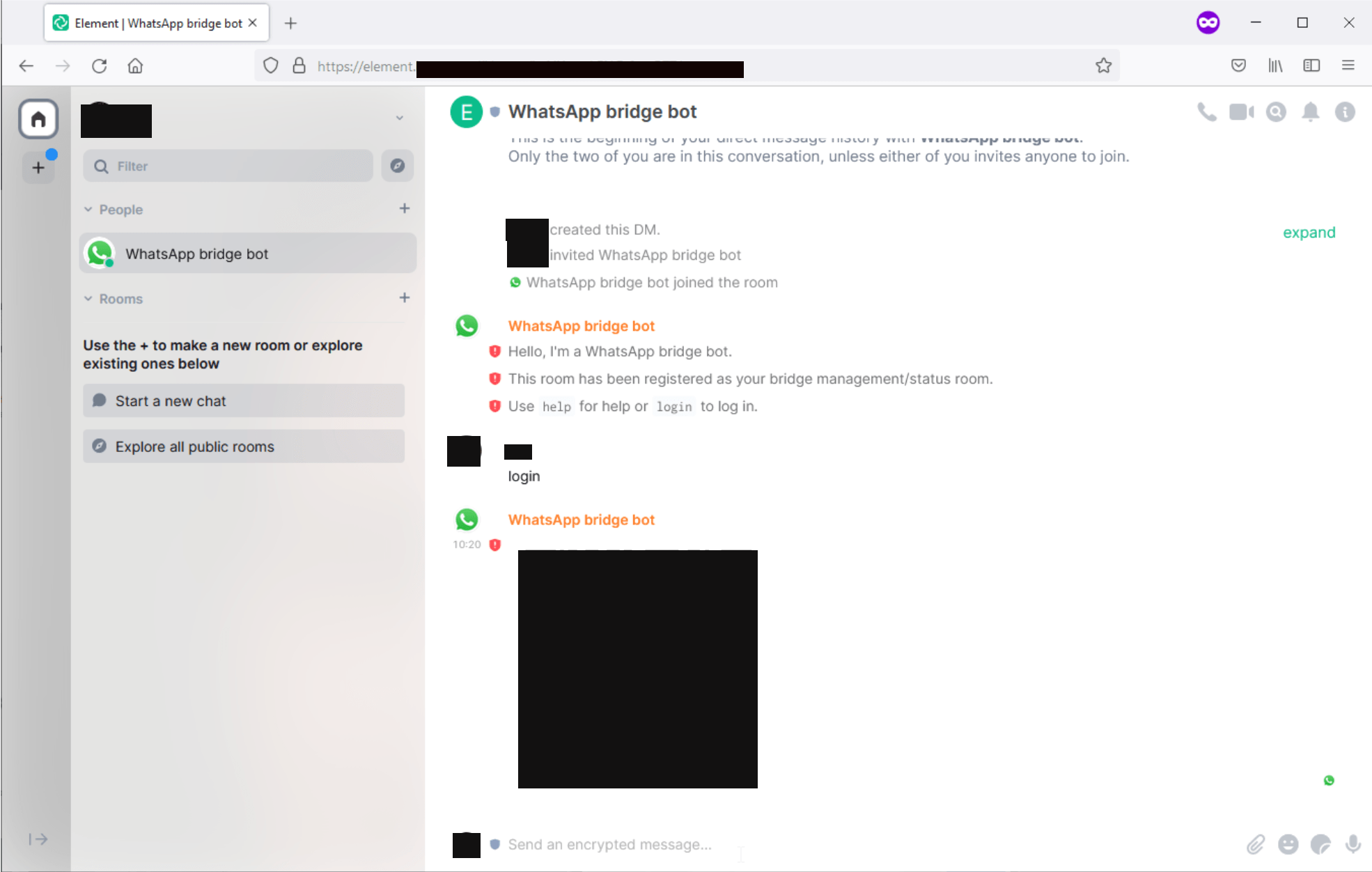Open private browsing mask indicator
1372x872 pixels.
pos(1208,23)
